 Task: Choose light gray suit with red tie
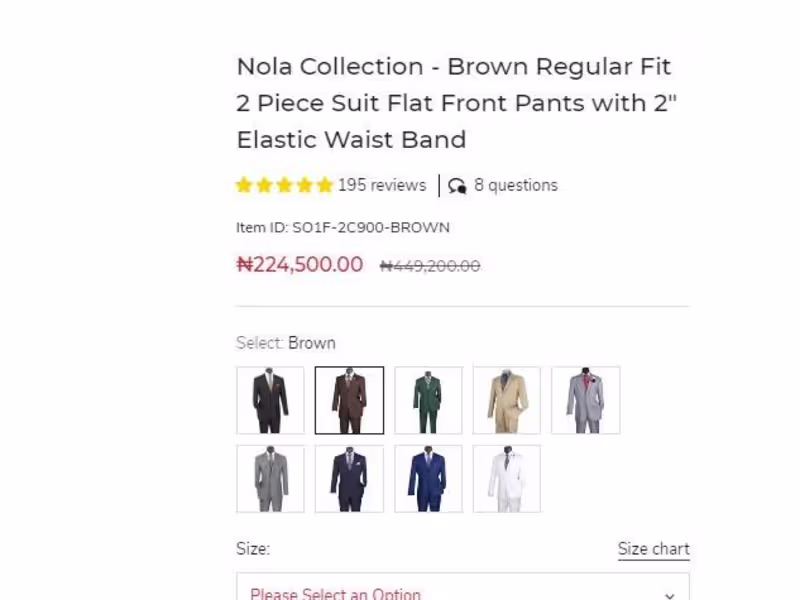(x=586, y=400)
